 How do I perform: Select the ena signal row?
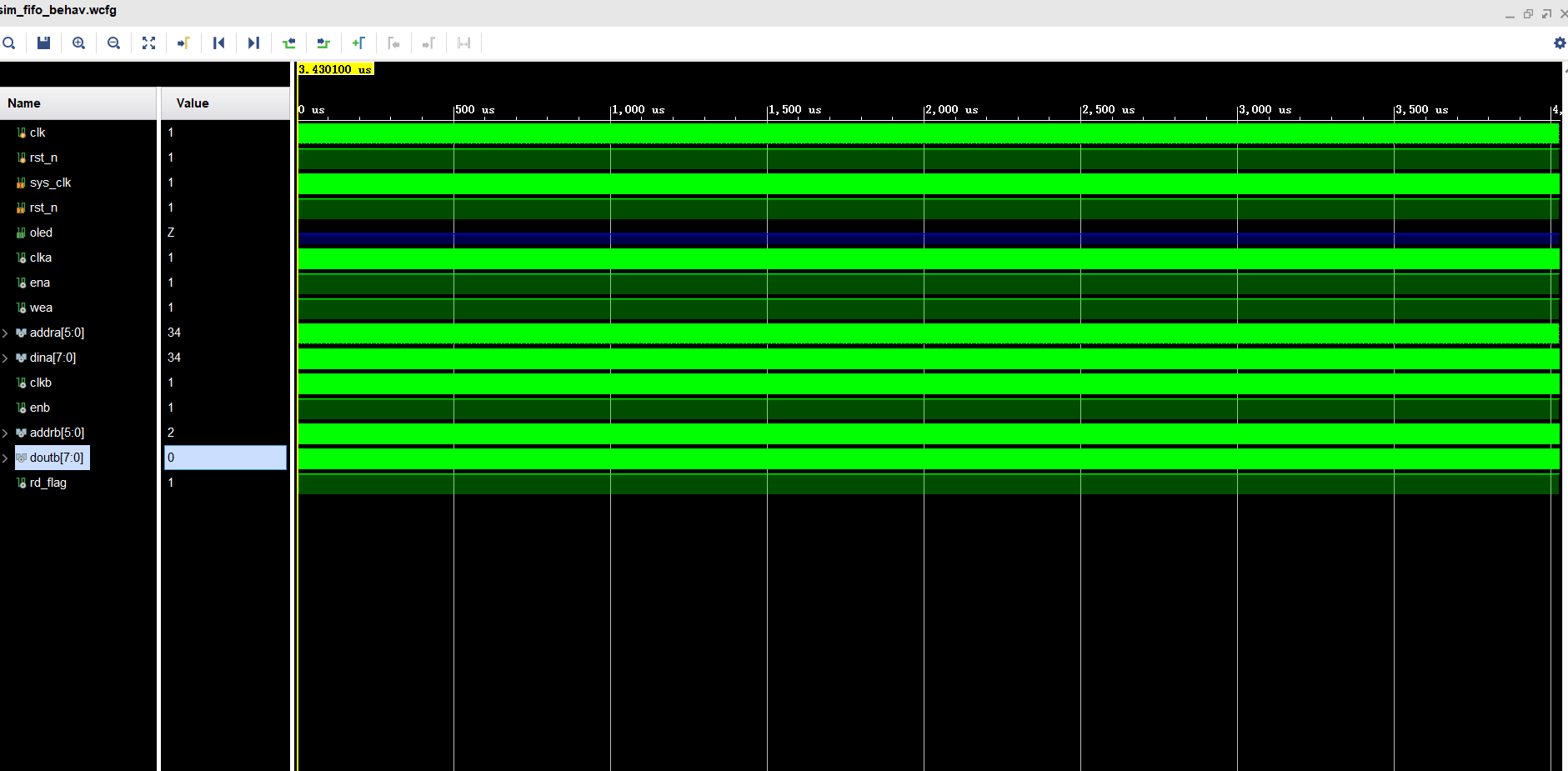pos(39,282)
